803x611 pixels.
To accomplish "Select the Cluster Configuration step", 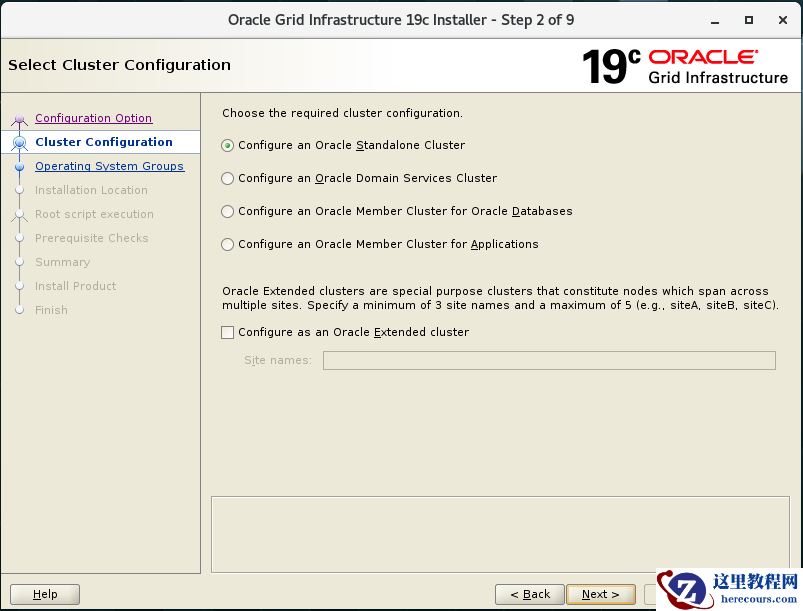I will coord(103,142).
